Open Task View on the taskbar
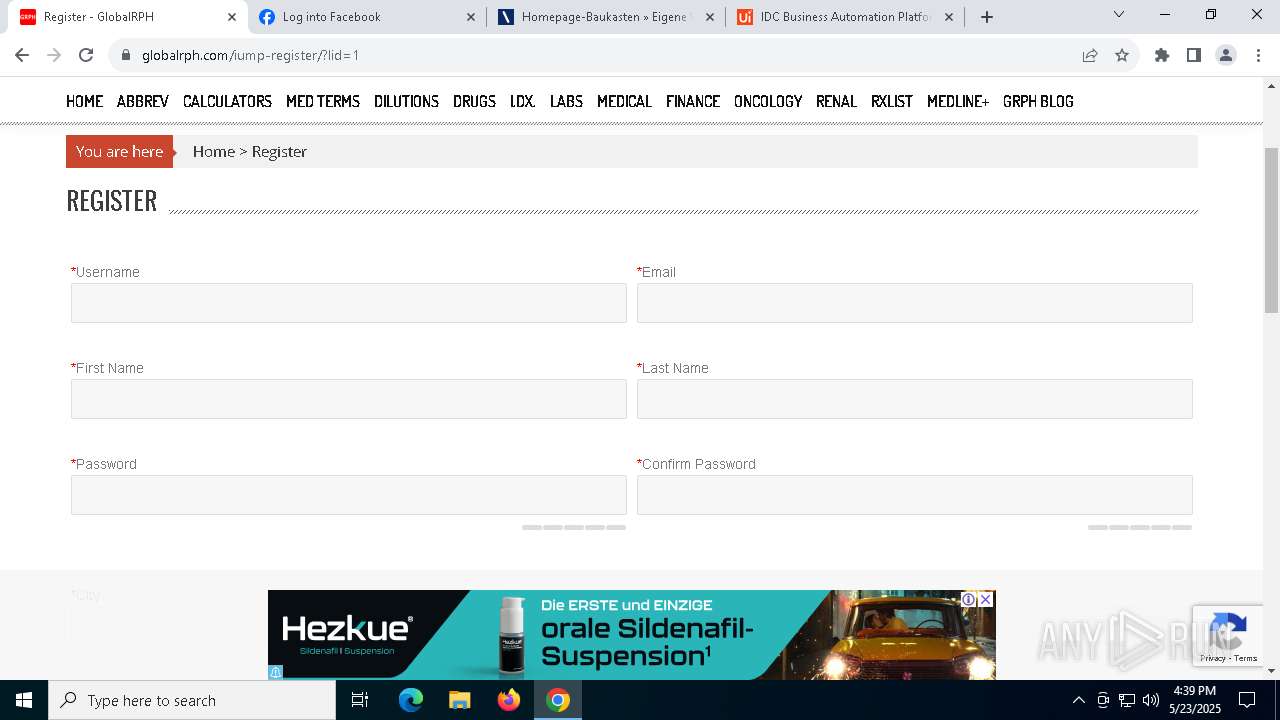Screen dimensions: 1280x720 [x=360, y=700]
